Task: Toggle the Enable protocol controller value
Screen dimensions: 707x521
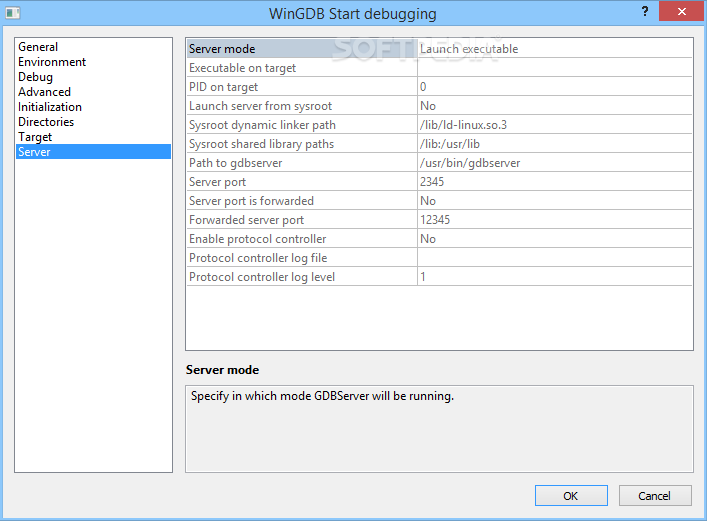Action: point(554,239)
